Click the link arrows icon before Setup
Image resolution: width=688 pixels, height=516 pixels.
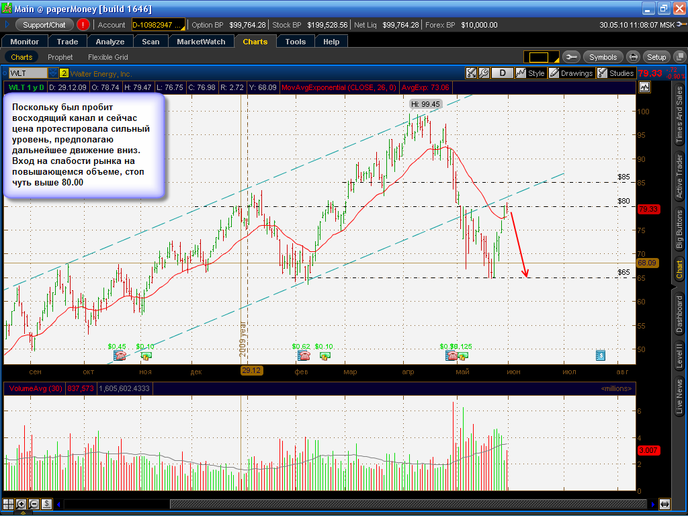(x=633, y=57)
